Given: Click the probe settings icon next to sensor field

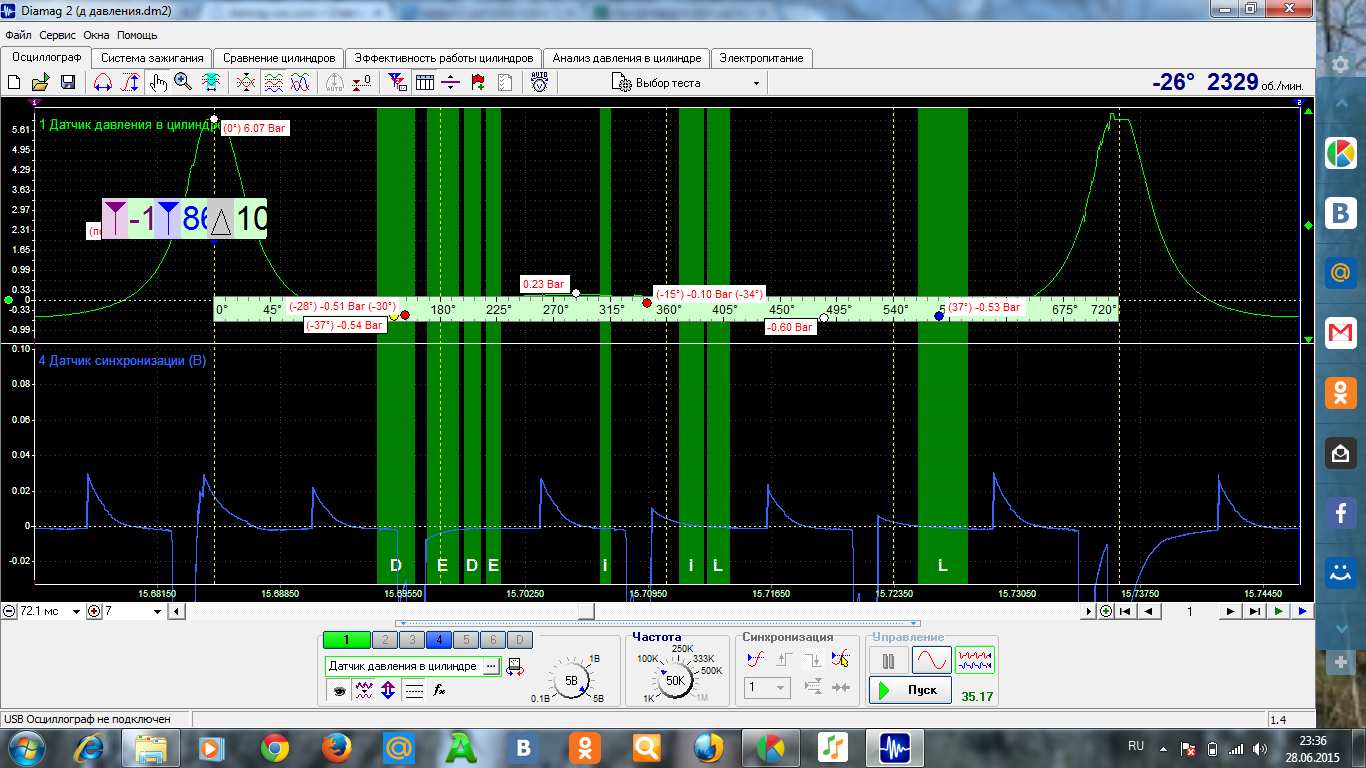Looking at the screenshot, I should (x=514, y=666).
